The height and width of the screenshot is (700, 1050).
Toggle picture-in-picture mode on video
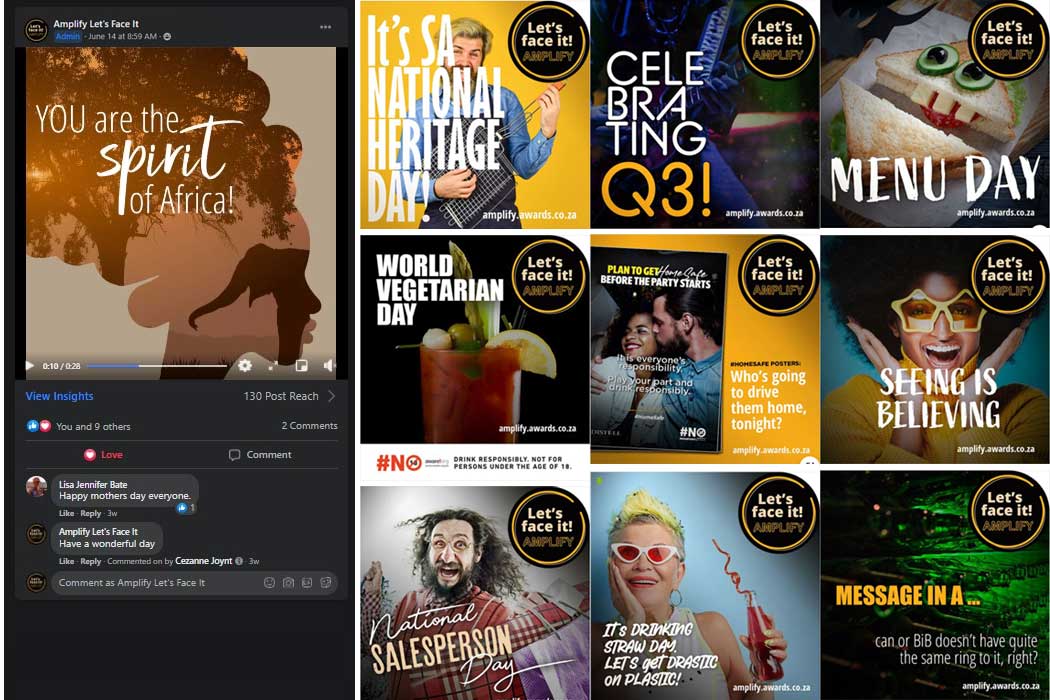pyautogui.click(x=301, y=366)
